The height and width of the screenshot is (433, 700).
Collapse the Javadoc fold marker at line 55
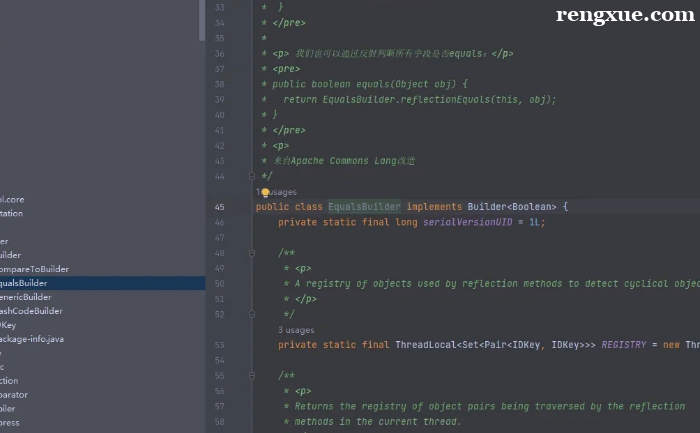coord(252,375)
